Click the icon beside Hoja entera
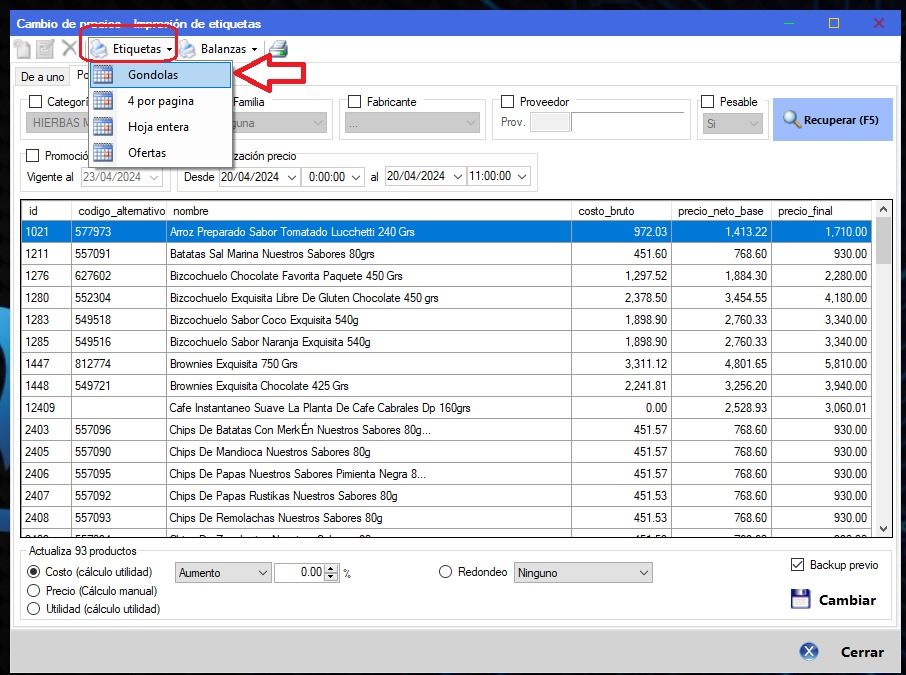 (103, 127)
